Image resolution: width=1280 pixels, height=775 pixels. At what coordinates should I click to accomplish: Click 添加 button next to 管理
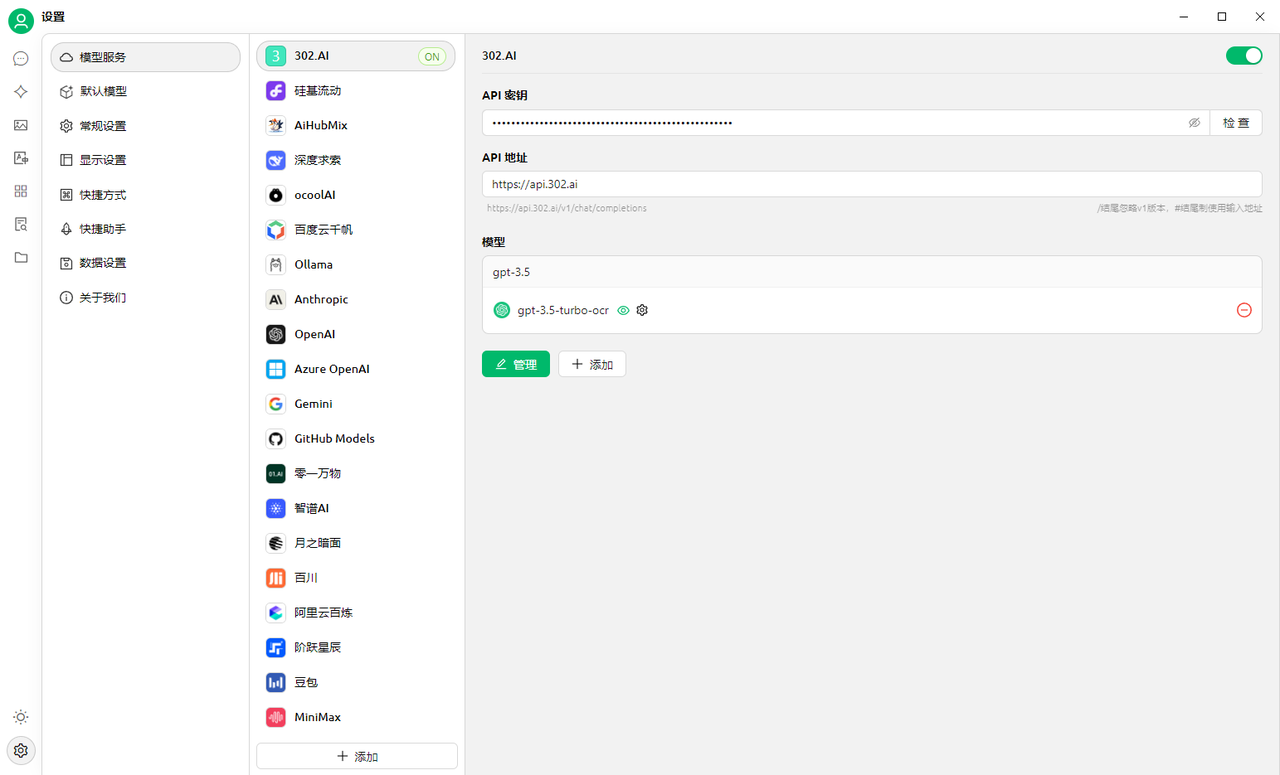(592, 364)
